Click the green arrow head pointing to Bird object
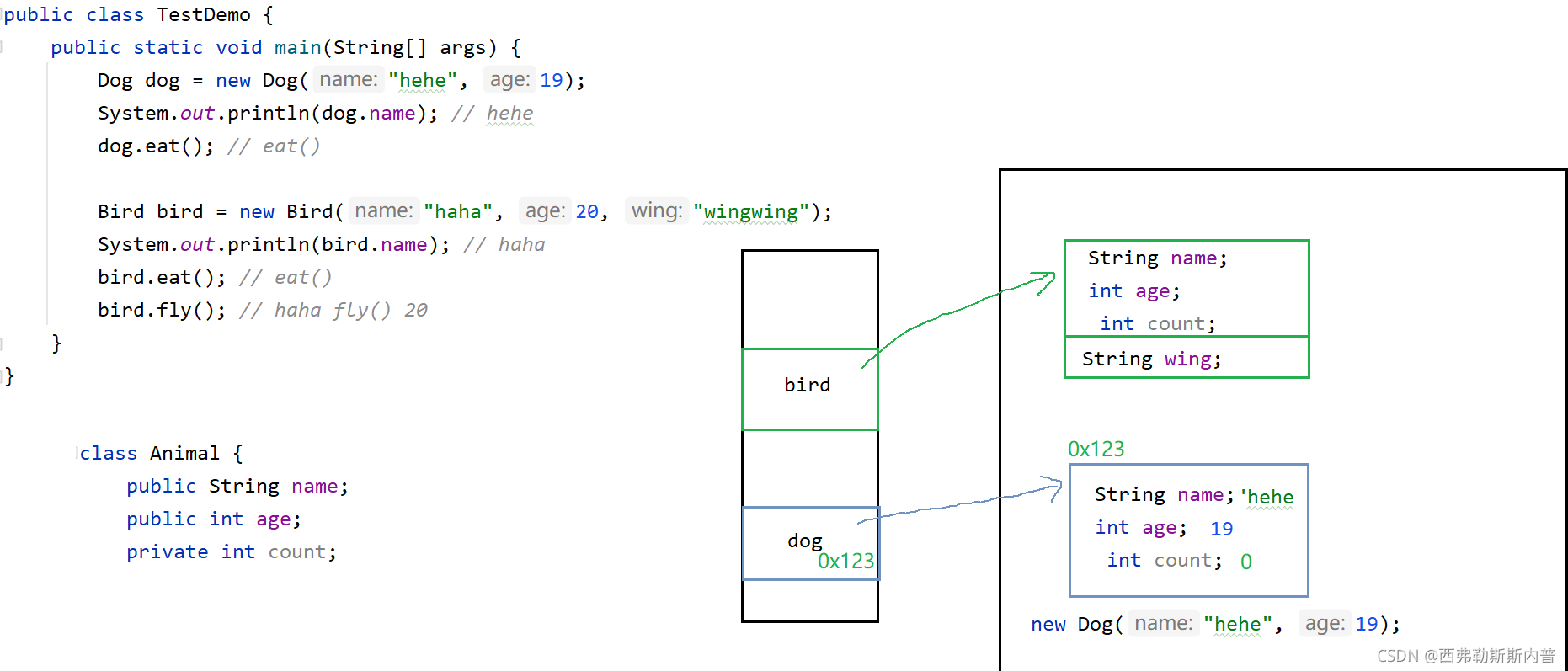1568x671 pixels. (1045, 281)
